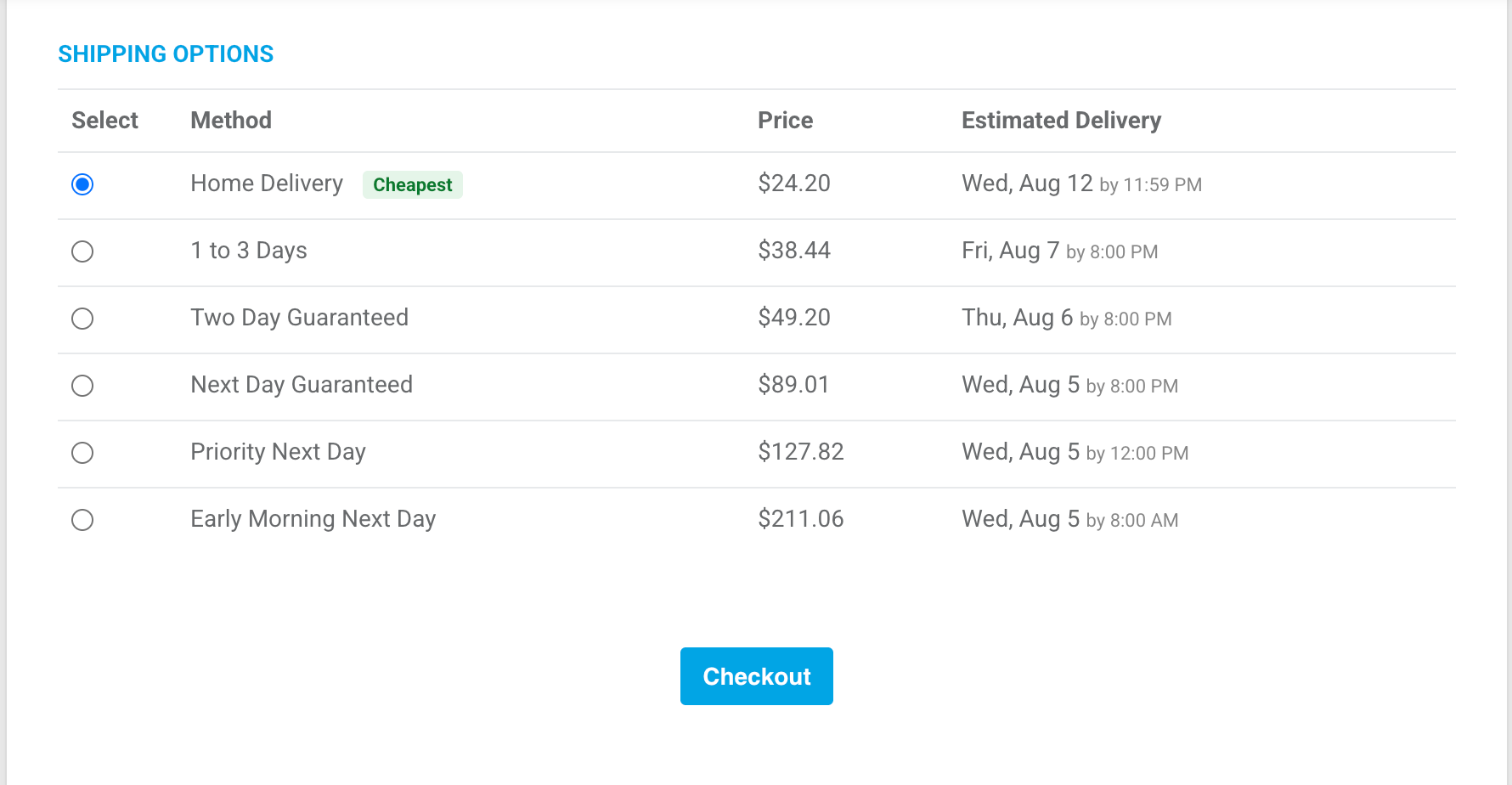Click the Home Delivery method label
The width and height of the screenshot is (1512, 785).
coord(267,184)
